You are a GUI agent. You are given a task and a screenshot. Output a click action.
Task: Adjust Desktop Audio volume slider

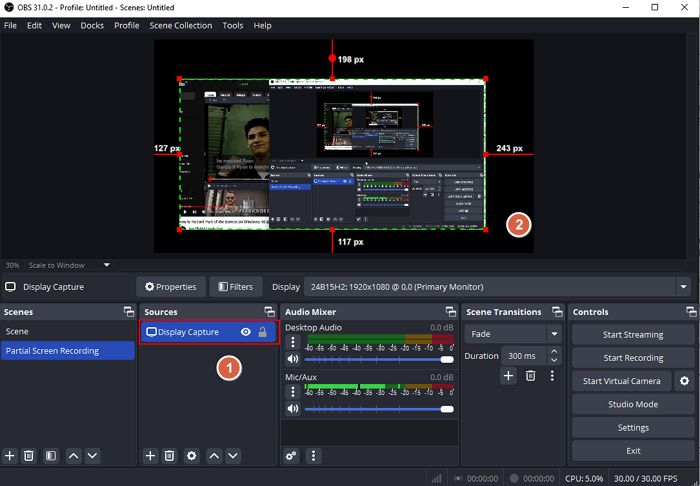click(x=379, y=359)
